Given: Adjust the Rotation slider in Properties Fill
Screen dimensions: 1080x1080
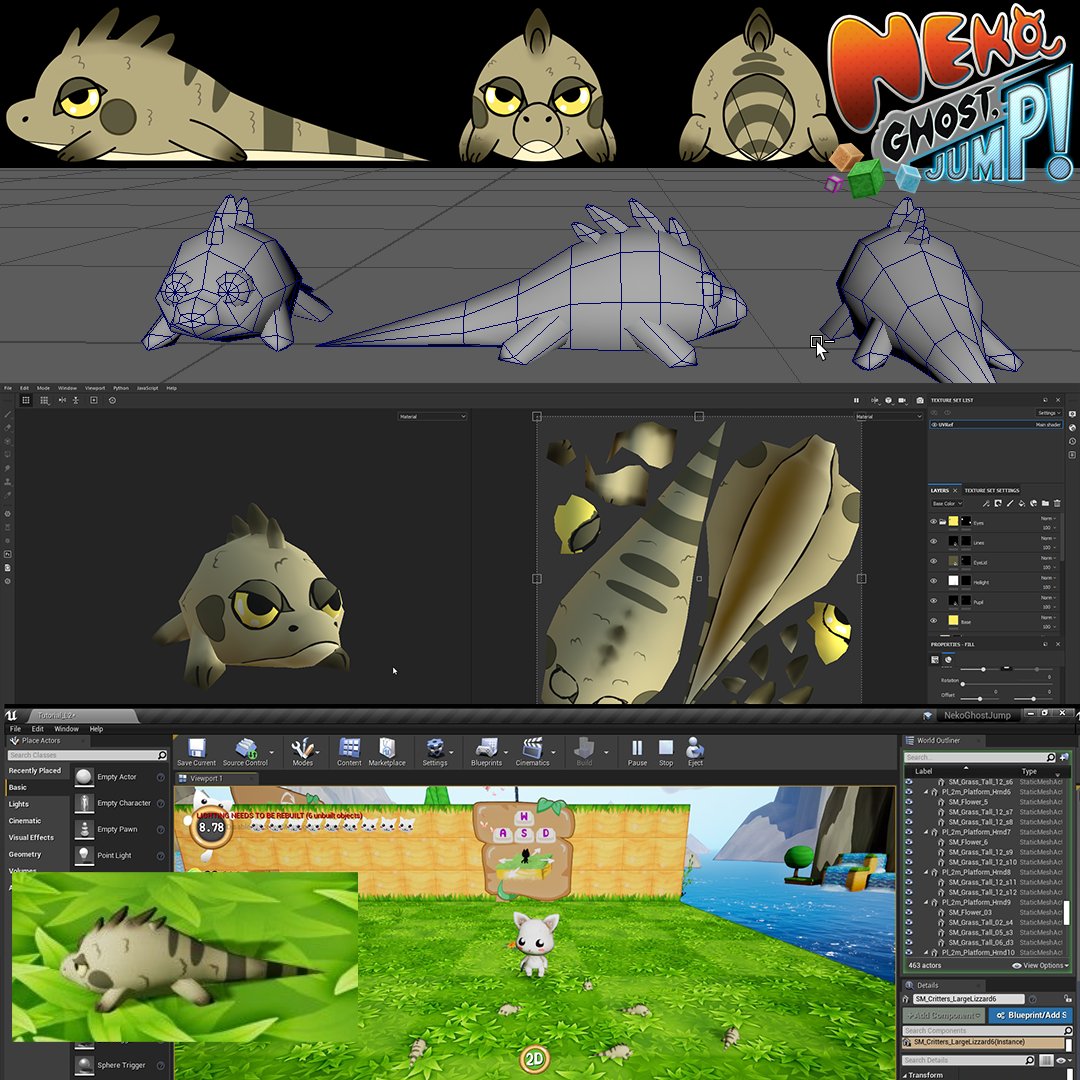Looking at the screenshot, I should (x=1006, y=684).
